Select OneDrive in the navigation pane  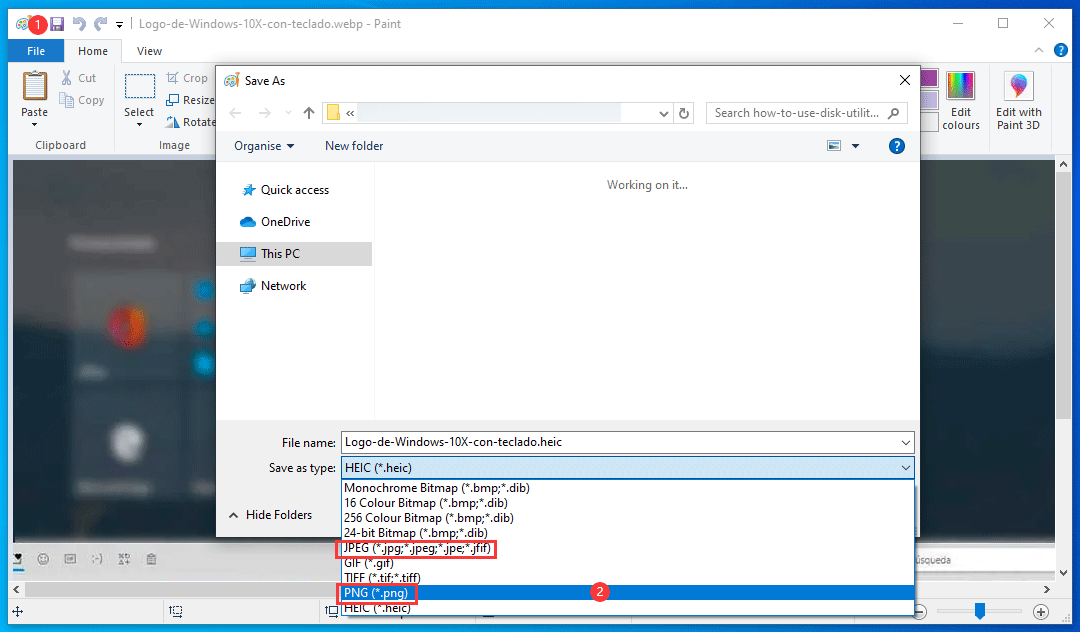285,222
